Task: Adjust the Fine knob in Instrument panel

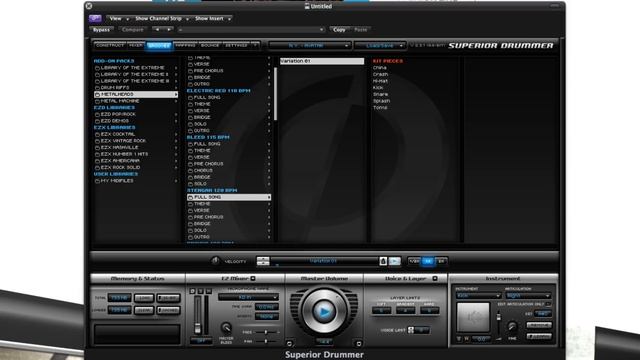Action: click(512, 327)
